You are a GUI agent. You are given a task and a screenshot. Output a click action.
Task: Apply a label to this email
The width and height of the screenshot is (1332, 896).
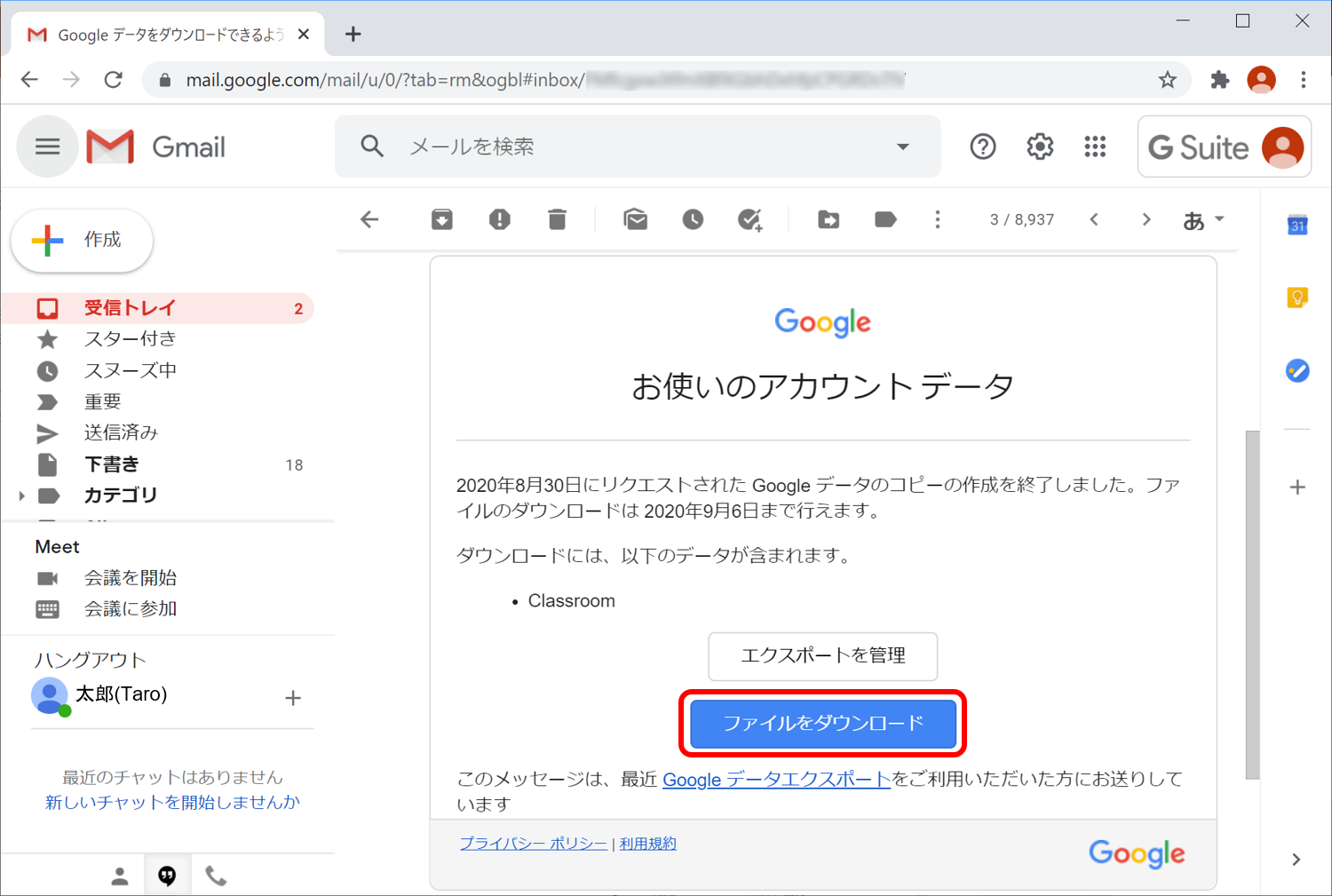point(885,219)
